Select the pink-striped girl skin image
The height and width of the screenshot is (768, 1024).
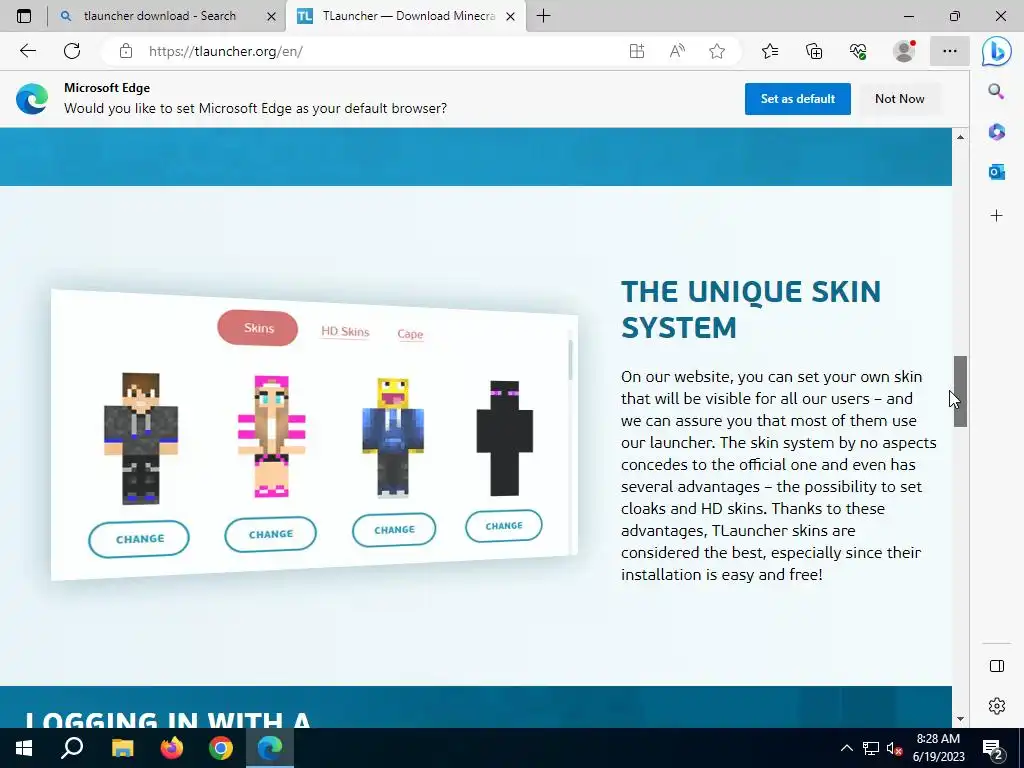[271, 436]
